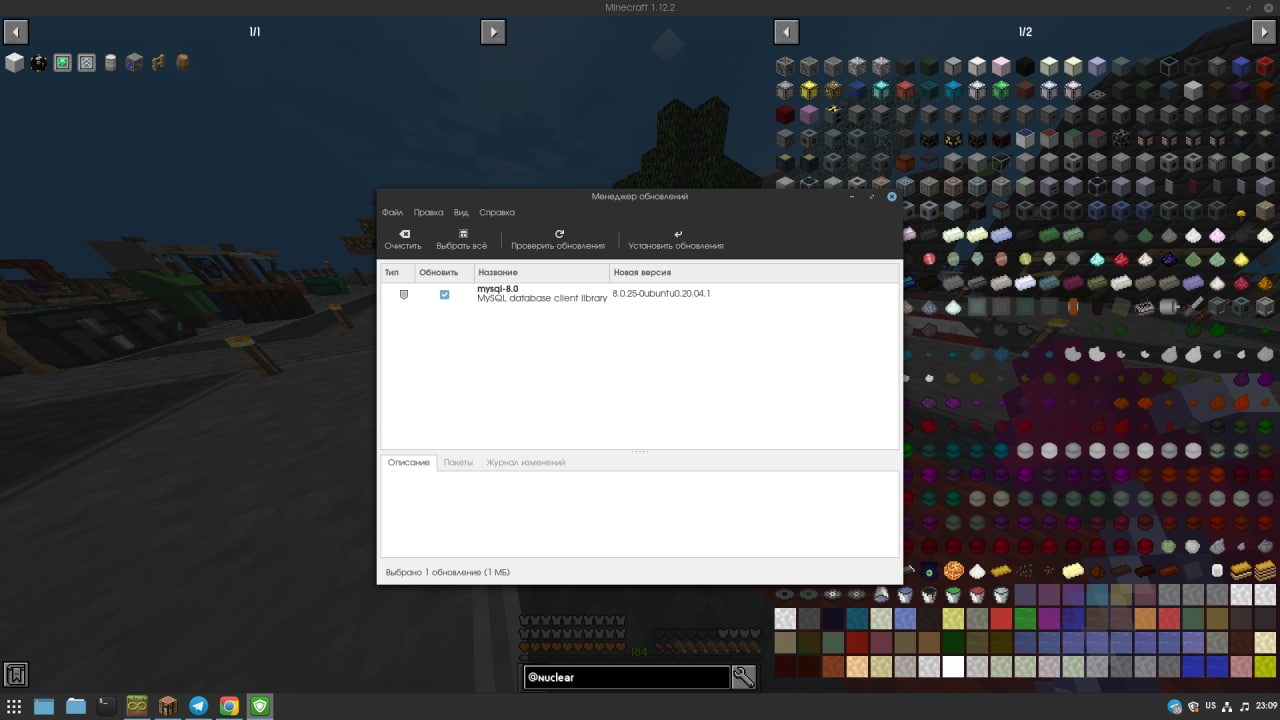Pick the round orange cookie-like item in item list

pyautogui.click(x=953, y=571)
